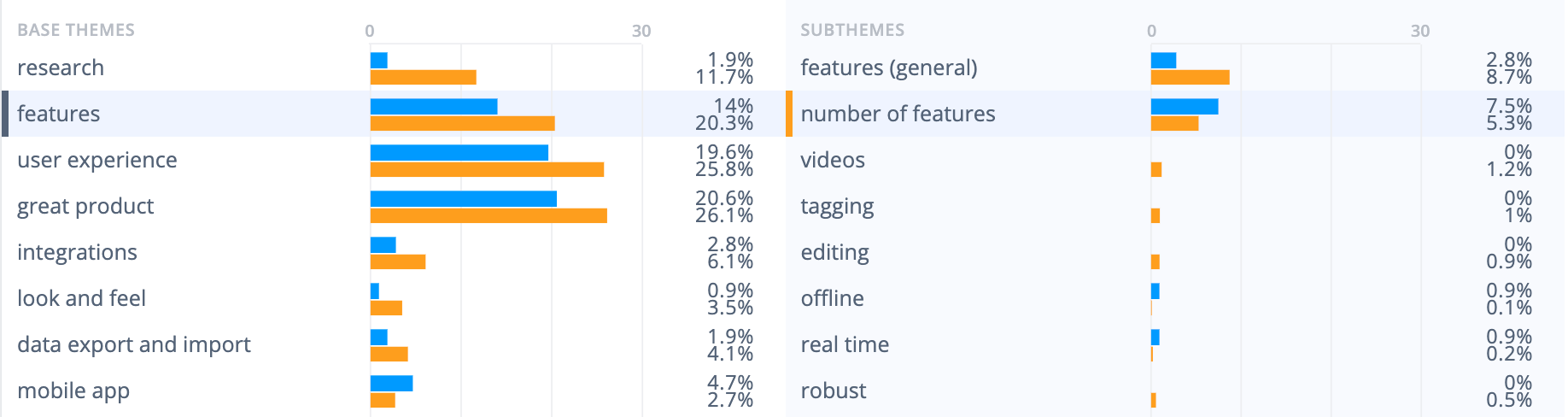Click the BASE THEMES column header
The width and height of the screenshot is (1568, 417).
[x=76, y=30]
